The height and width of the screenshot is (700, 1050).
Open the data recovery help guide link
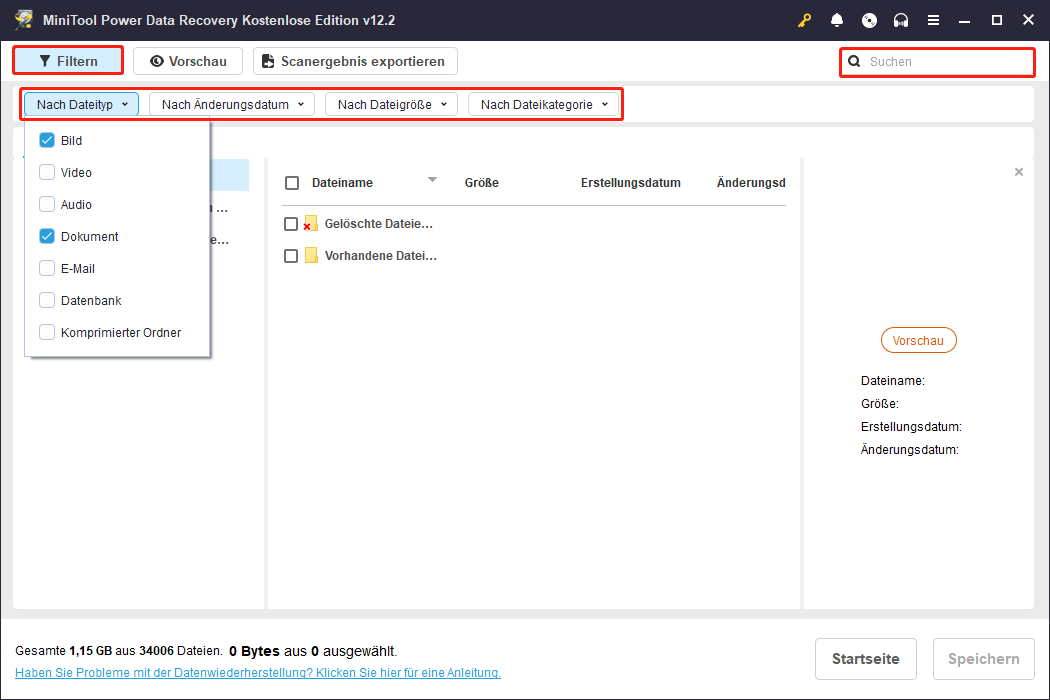[x=258, y=673]
